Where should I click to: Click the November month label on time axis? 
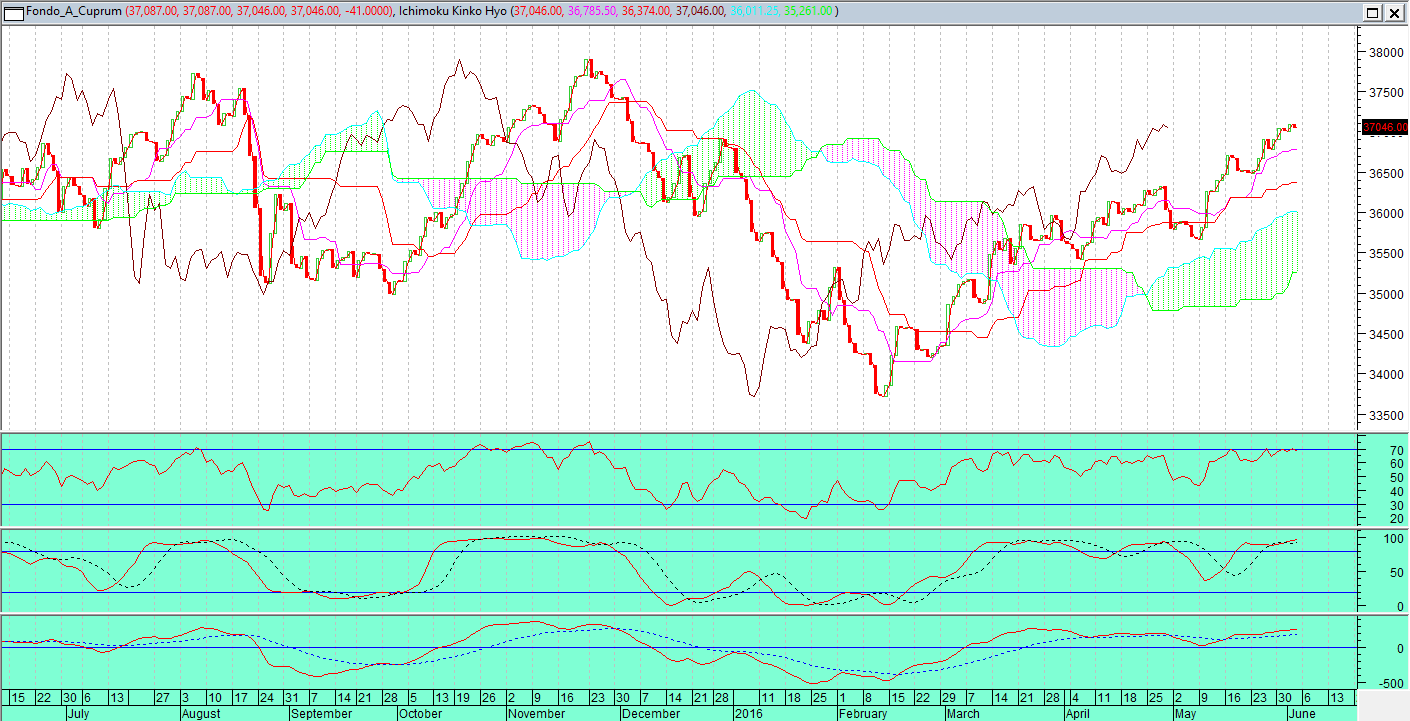pos(537,714)
